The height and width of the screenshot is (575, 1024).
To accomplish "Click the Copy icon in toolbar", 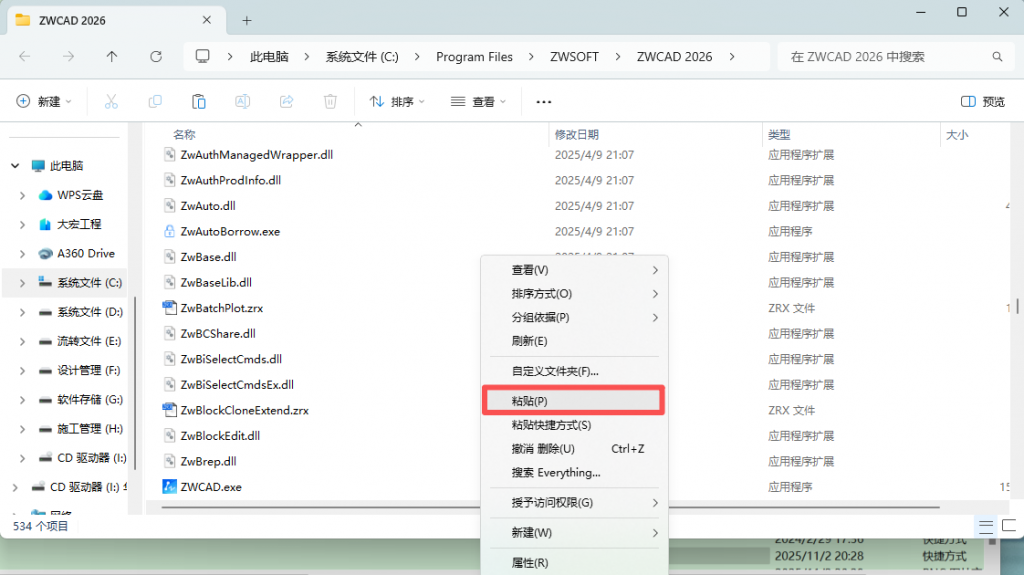I will pos(155,101).
